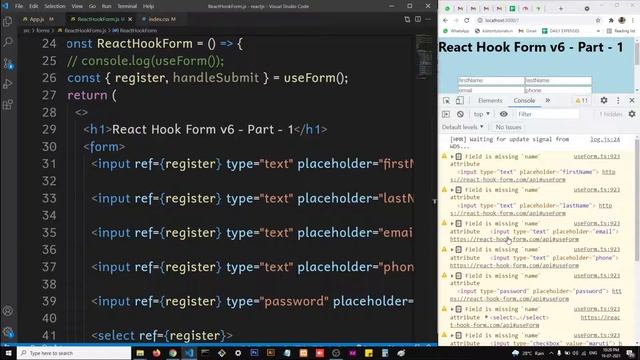The width and height of the screenshot is (640, 360).
Task: Expand the password warning message
Action: pos(452,276)
